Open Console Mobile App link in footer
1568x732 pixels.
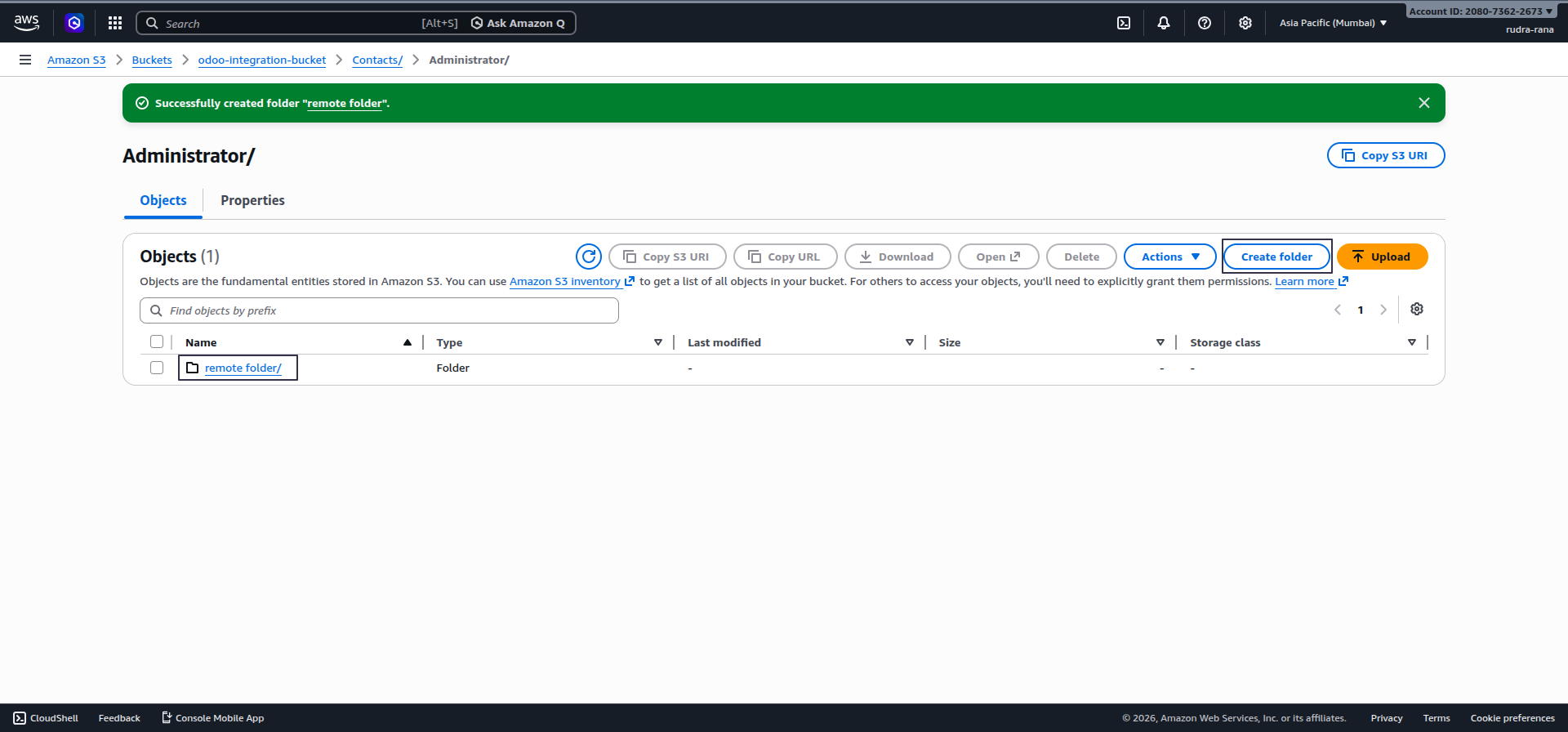(212, 718)
